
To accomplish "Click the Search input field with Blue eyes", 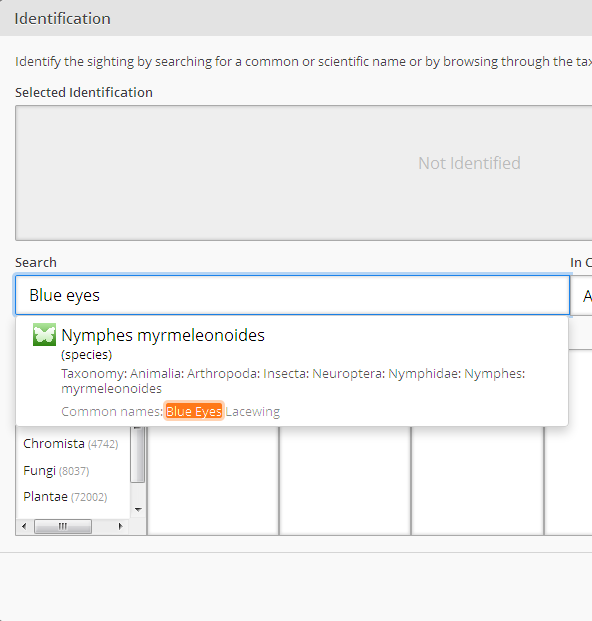I will point(292,295).
